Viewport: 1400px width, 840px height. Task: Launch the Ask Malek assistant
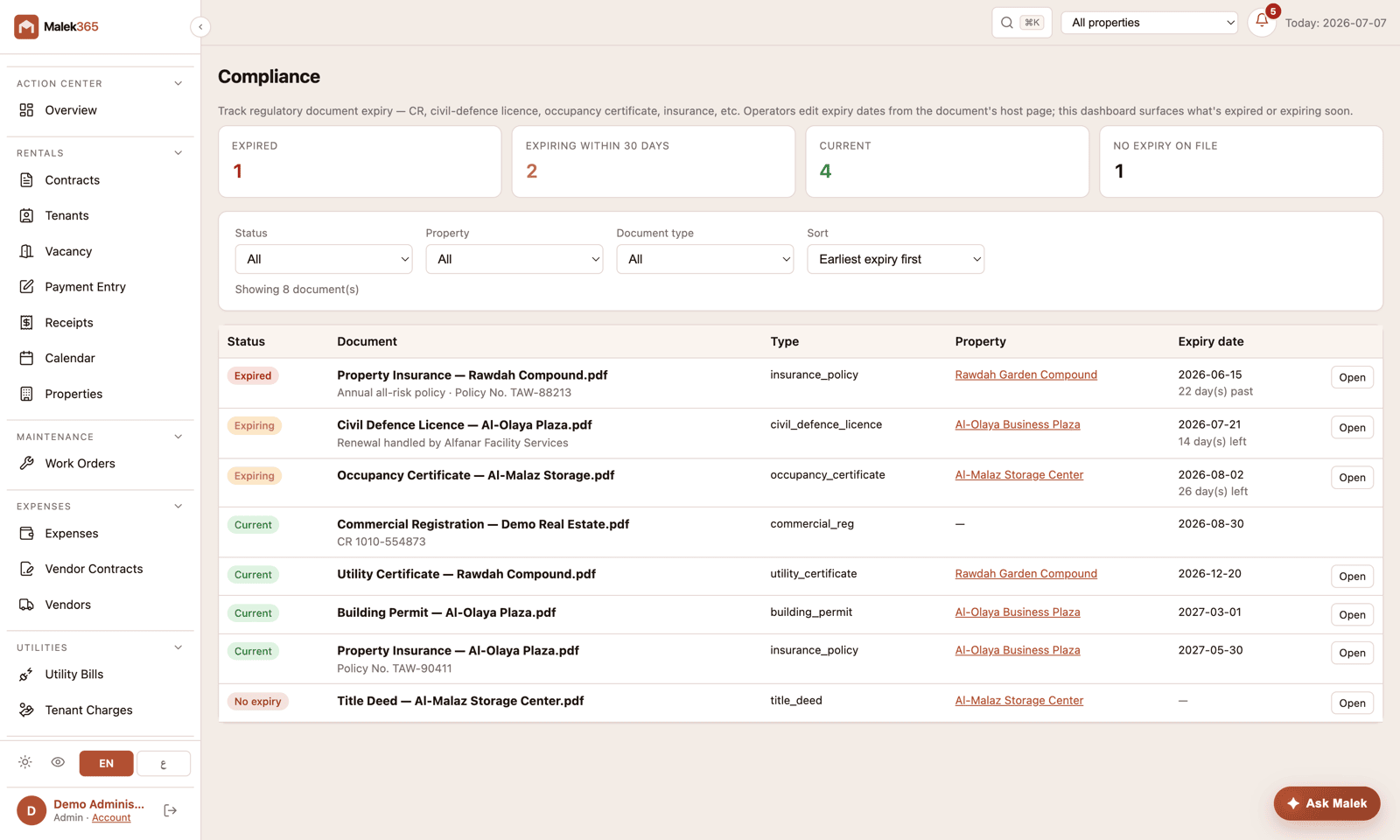click(x=1326, y=803)
